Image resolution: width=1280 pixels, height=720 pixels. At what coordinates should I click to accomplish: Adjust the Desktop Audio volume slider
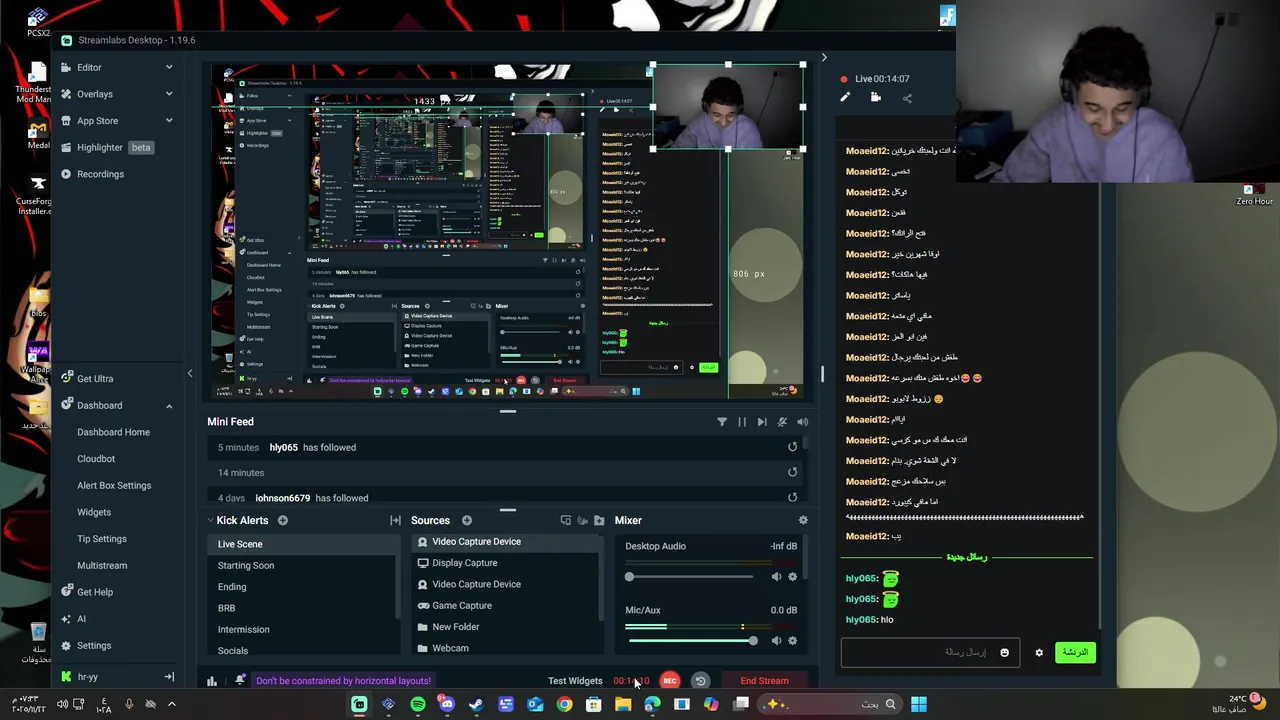tap(690, 577)
